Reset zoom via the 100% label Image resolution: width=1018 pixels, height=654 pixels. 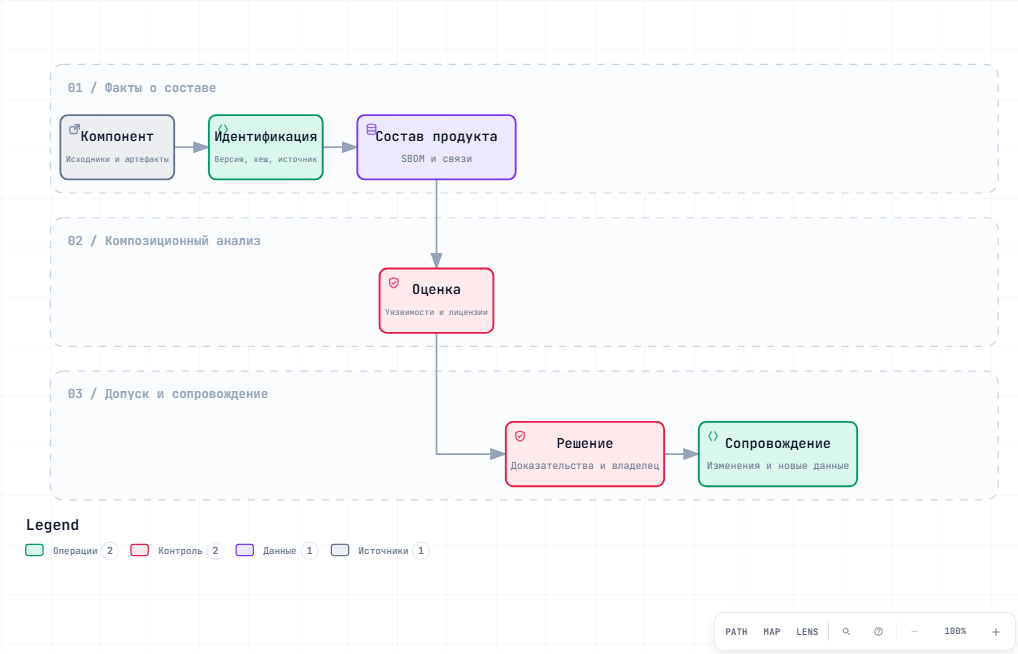955,631
